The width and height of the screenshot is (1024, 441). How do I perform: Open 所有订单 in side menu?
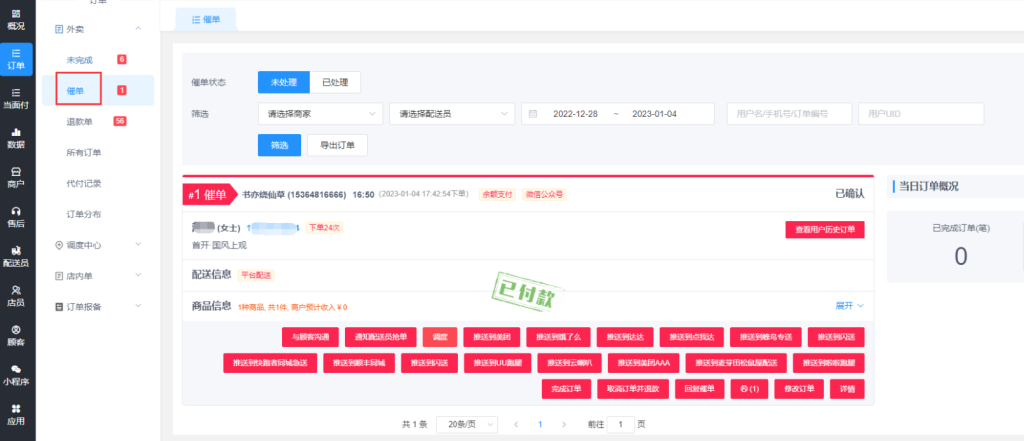pos(84,153)
